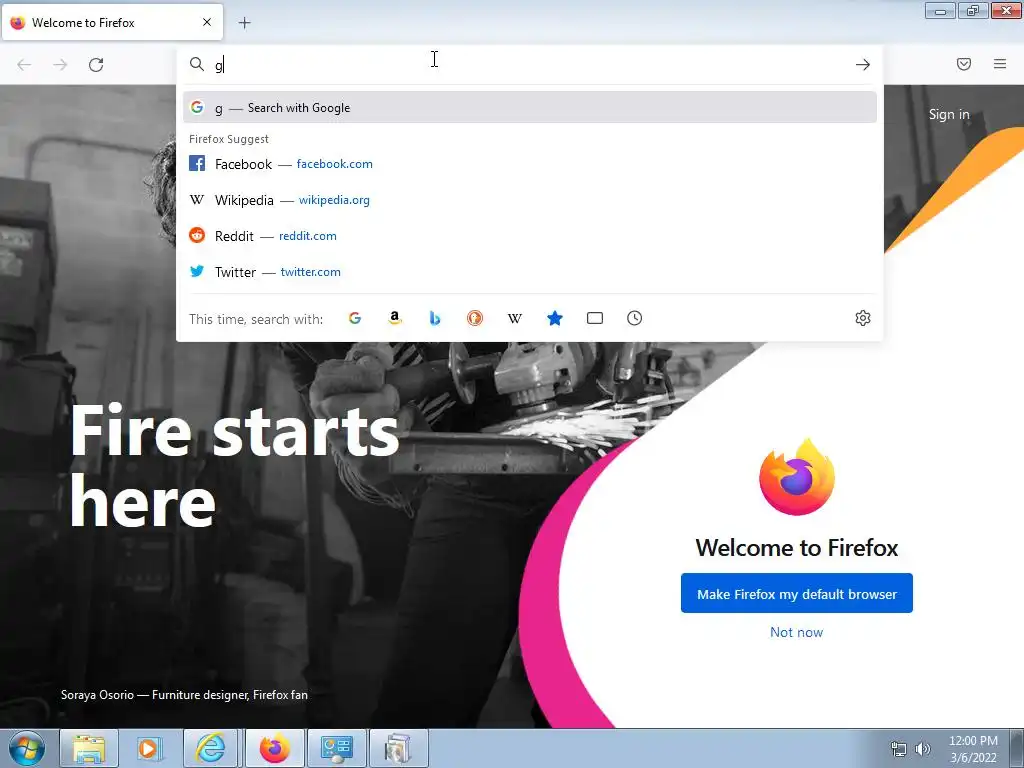Open Internet Explorer from the taskbar
Screen dimensions: 1024x768
(210, 748)
